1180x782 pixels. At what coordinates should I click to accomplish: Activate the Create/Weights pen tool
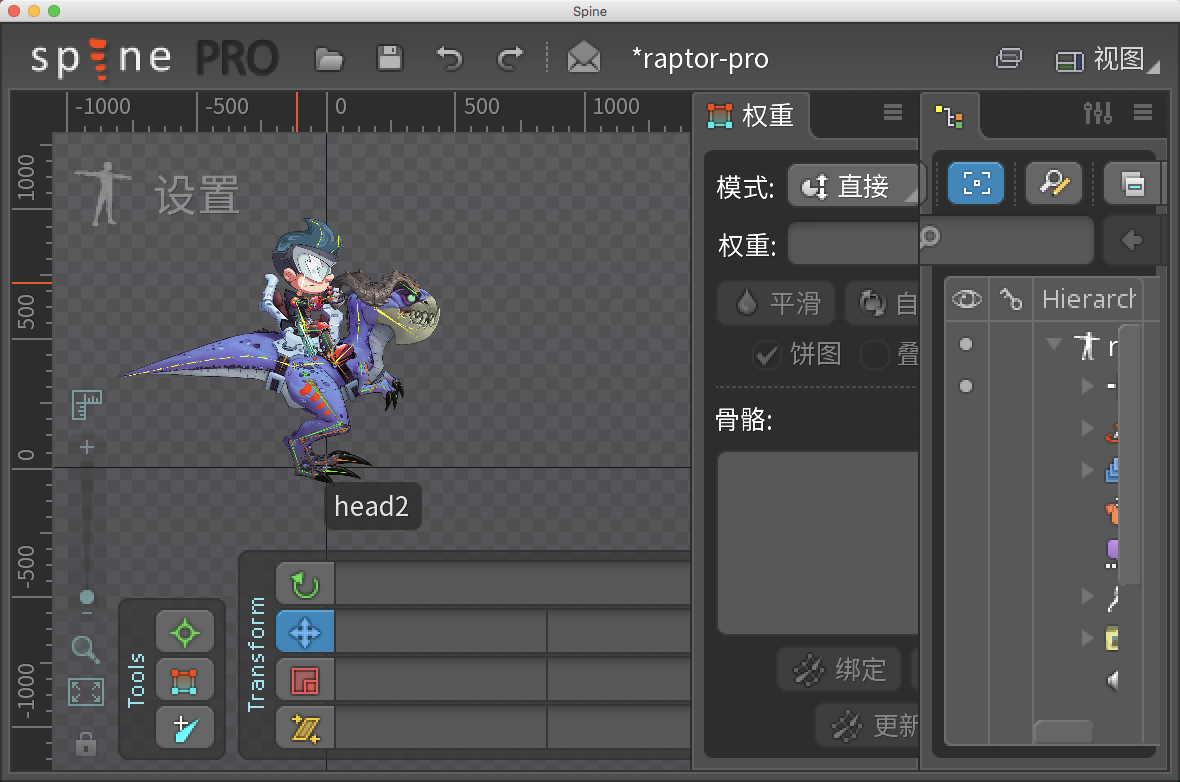[187, 727]
